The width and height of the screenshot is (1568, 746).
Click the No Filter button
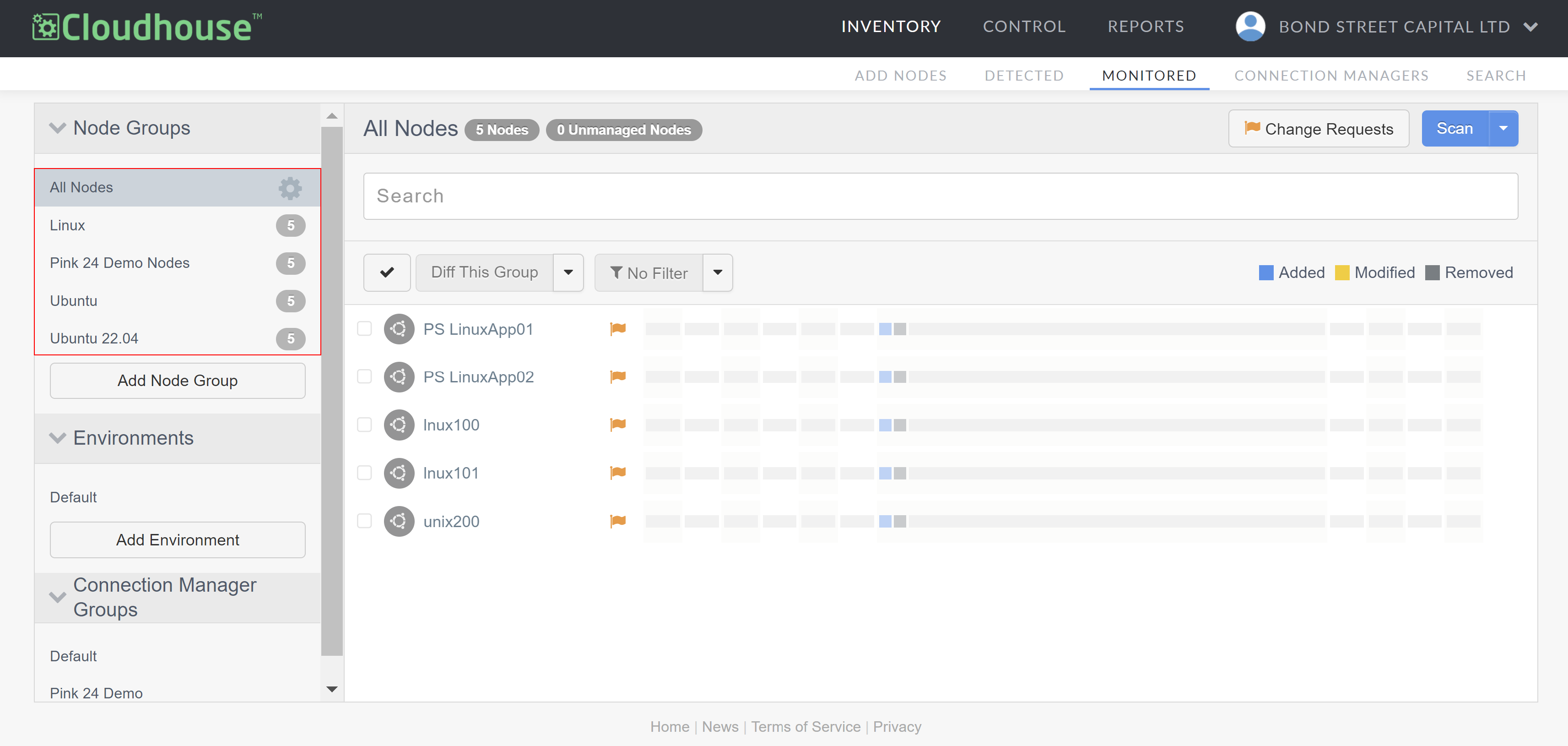(649, 273)
